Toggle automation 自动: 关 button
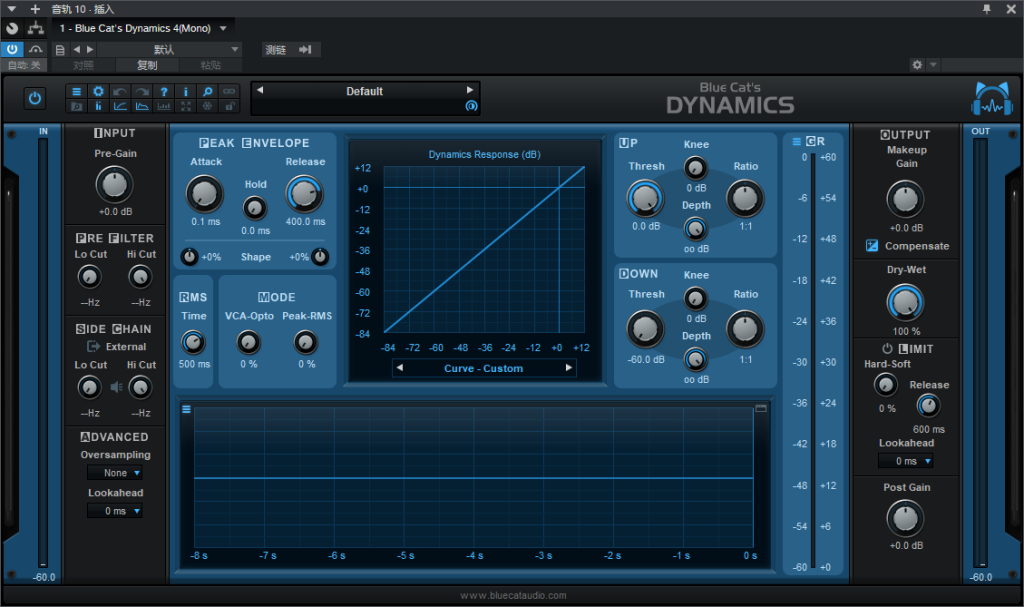The height and width of the screenshot is (607, 1024). coord(24,65)
